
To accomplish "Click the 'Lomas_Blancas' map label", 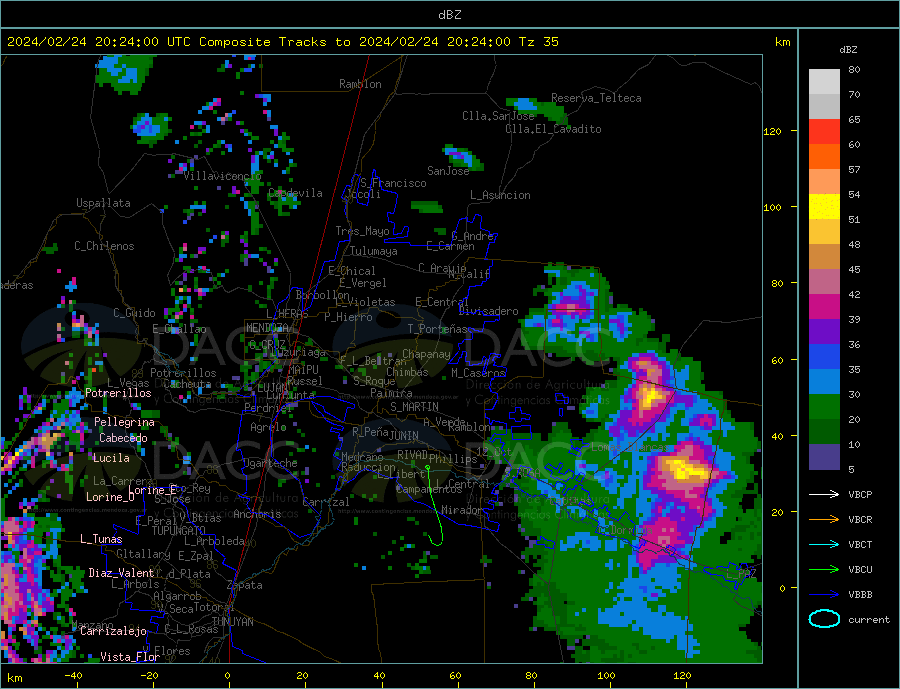I will pos(629,447).
